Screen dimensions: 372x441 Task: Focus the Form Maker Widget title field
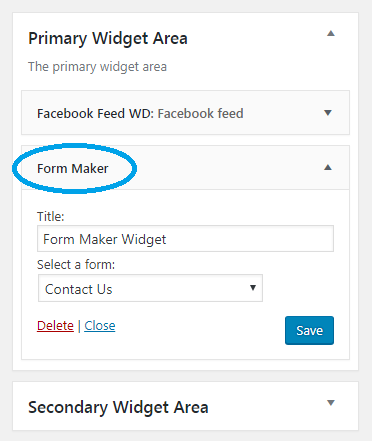point(185,239)
